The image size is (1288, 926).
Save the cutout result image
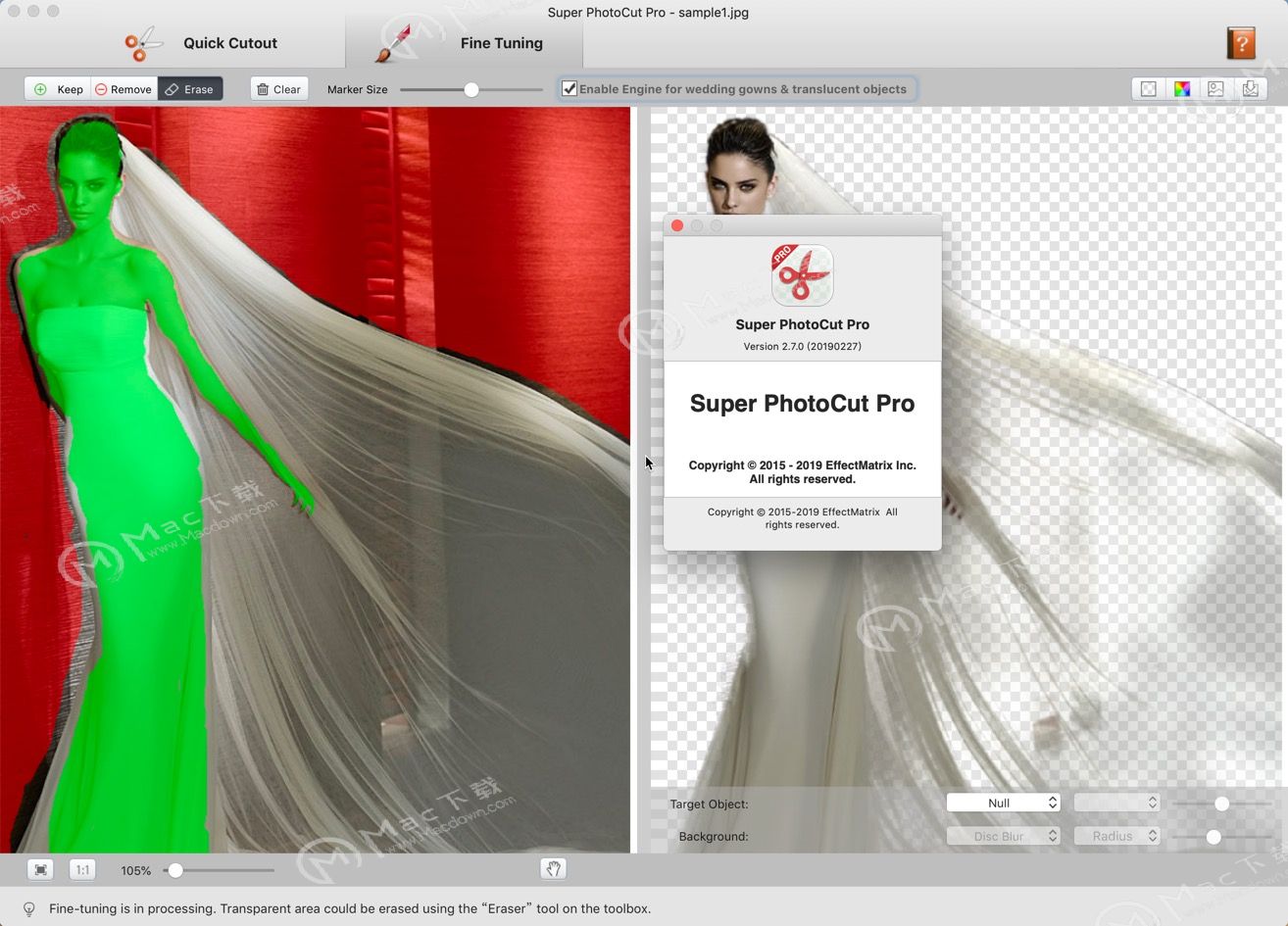(x=1250, y=89)
